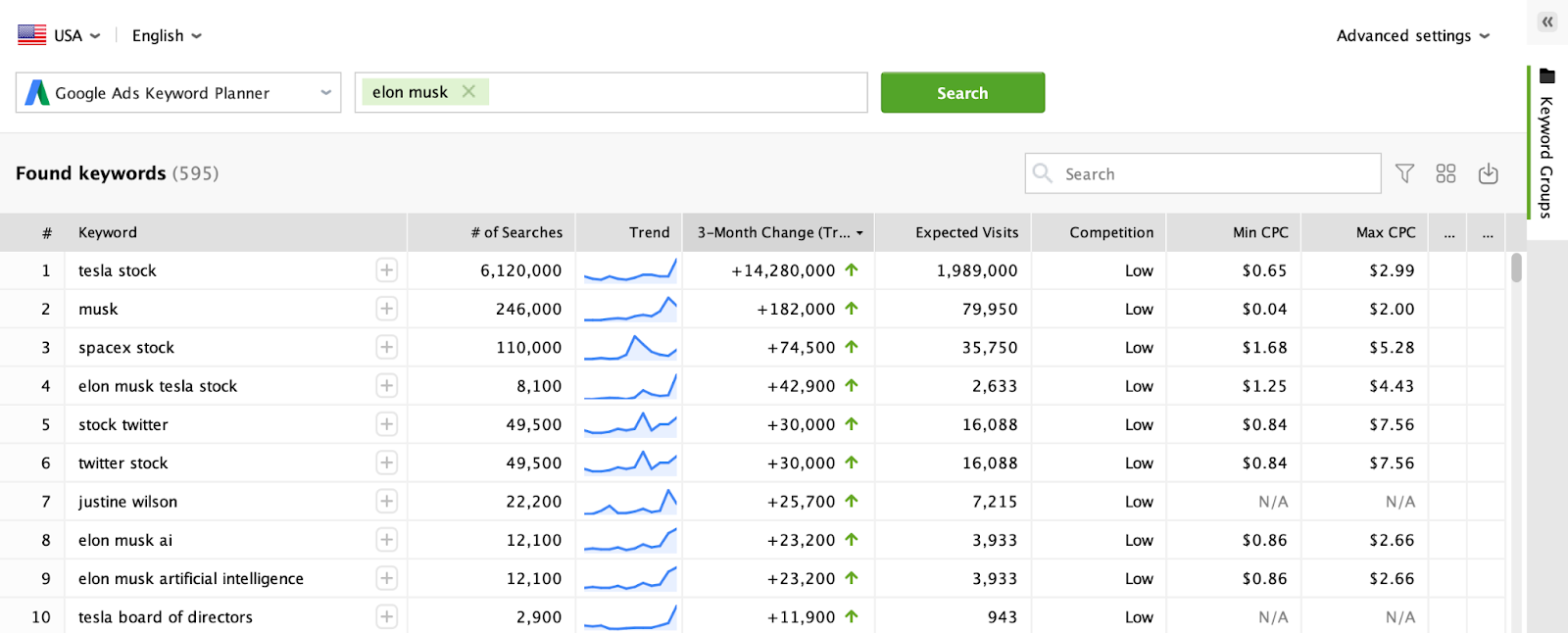Select 'tesla board of directors' keyword
Screen dimensions: 1568x633
click(166, 617)
